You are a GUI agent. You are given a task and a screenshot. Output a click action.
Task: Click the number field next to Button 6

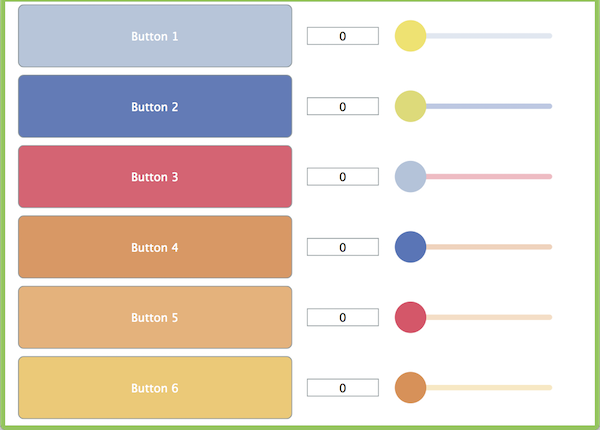[342, 387]
